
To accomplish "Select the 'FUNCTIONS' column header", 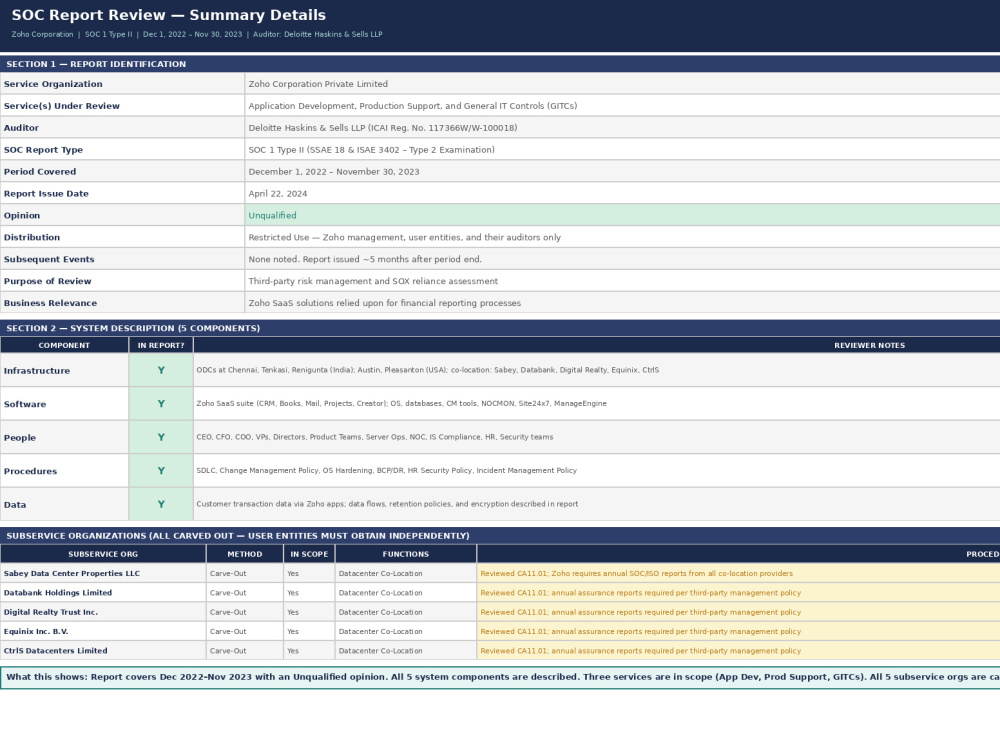I will [406, 554].
